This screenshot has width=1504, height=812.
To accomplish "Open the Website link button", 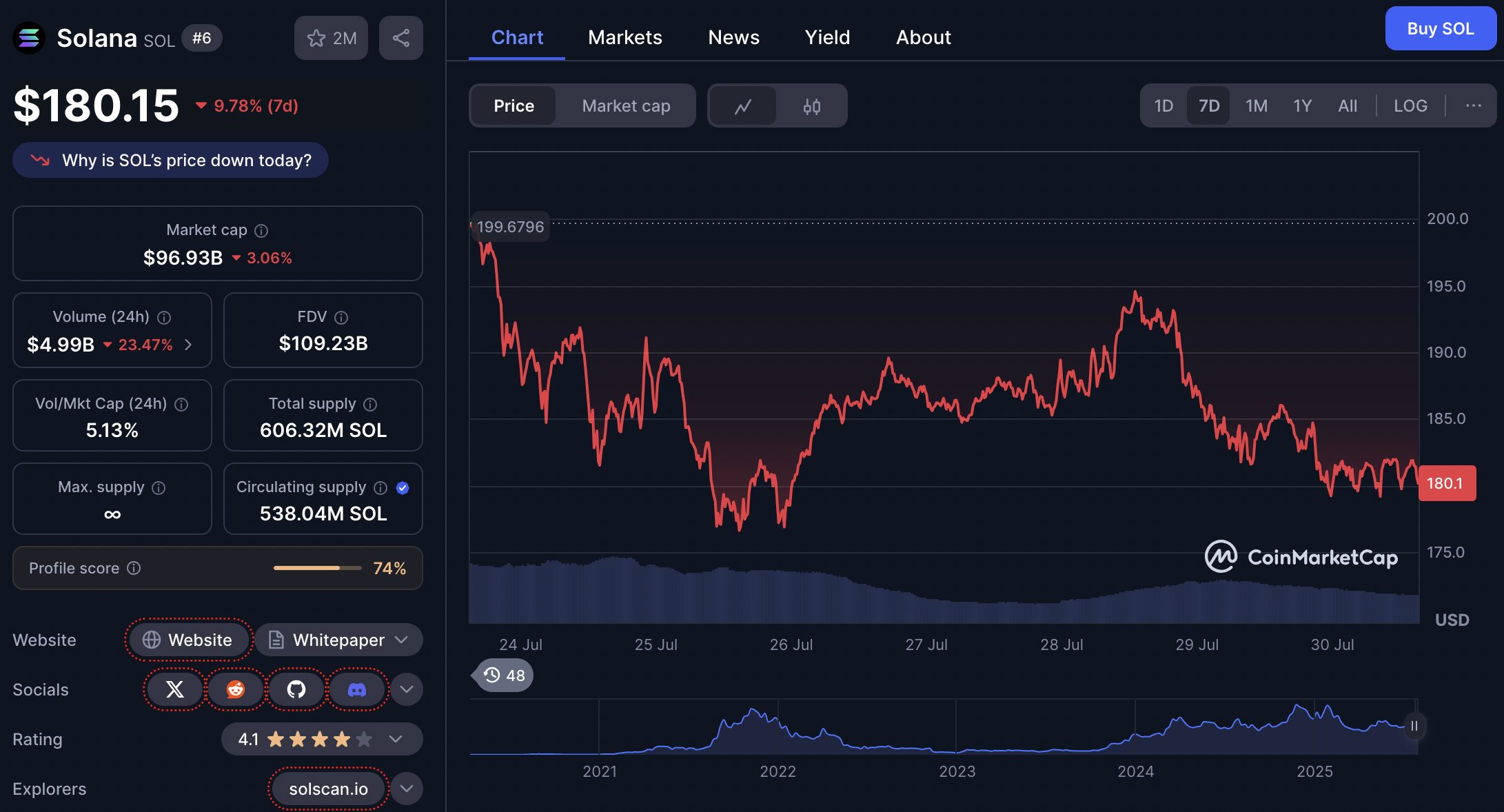I will pyautogui.click(x=188, y=640).
